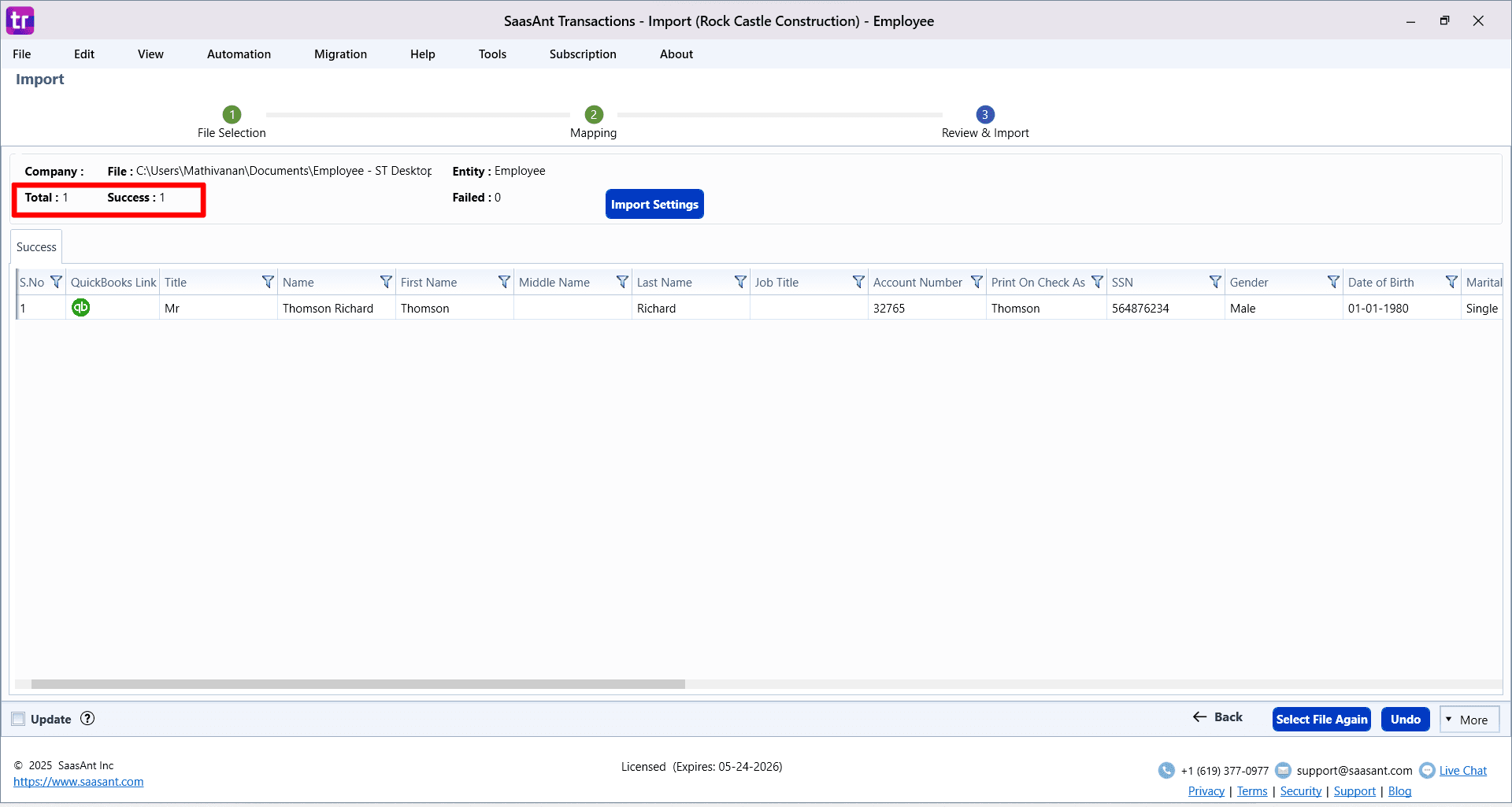Open the Blog link
This screenshot has height=807, width=1512.
point(1399,791)
